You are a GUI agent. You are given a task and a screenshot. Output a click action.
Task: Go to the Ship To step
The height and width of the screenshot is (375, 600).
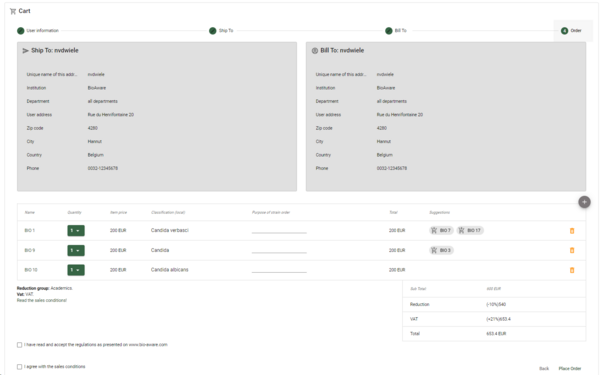pos(221,31)
